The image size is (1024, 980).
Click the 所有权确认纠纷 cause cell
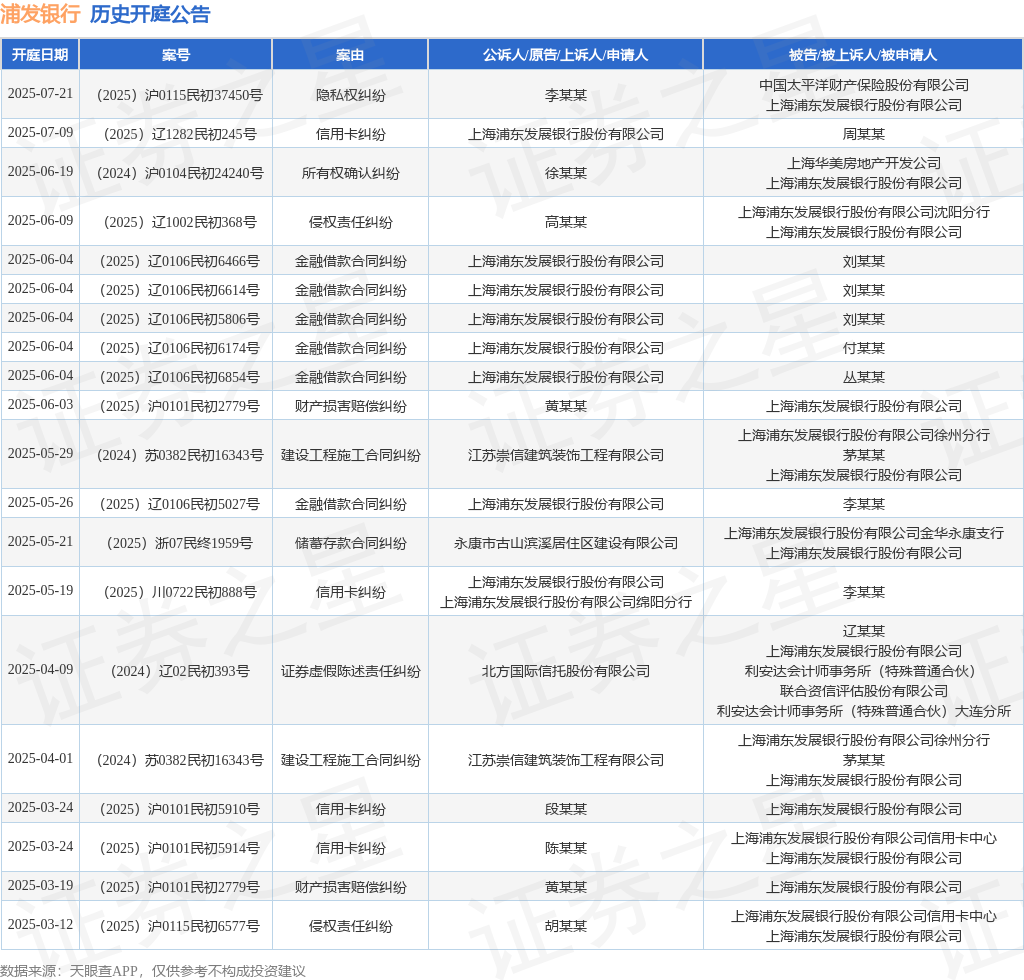click(x=351, y=174)
